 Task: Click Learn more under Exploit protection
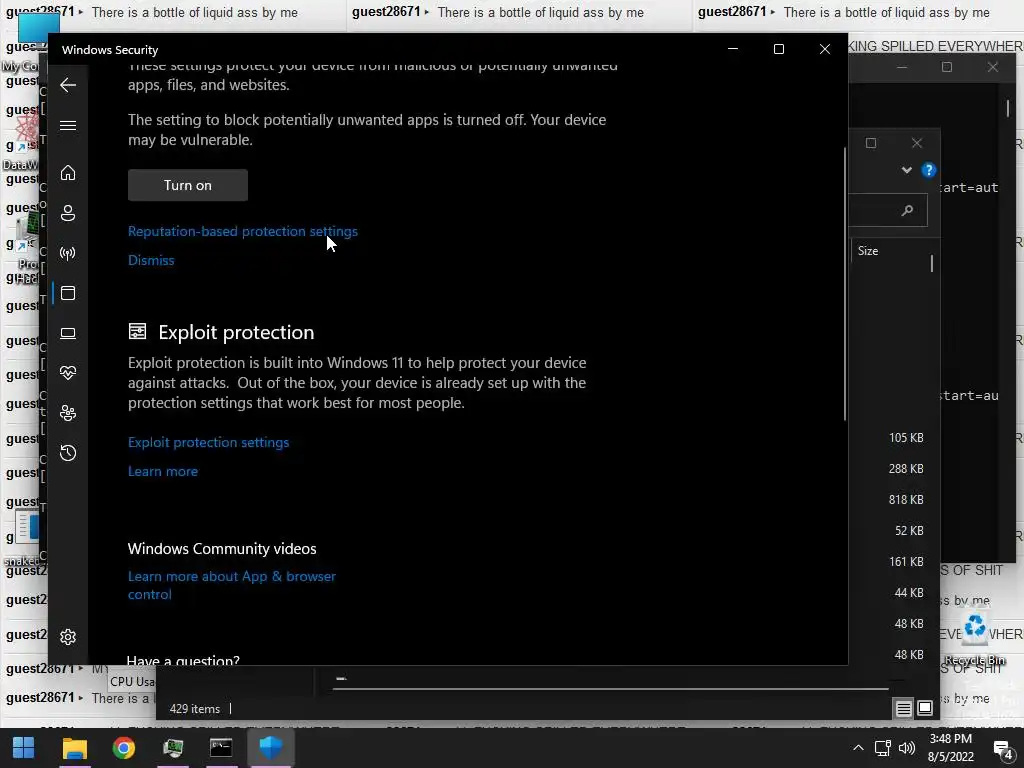pyautogui.click(x=163, y=471)
